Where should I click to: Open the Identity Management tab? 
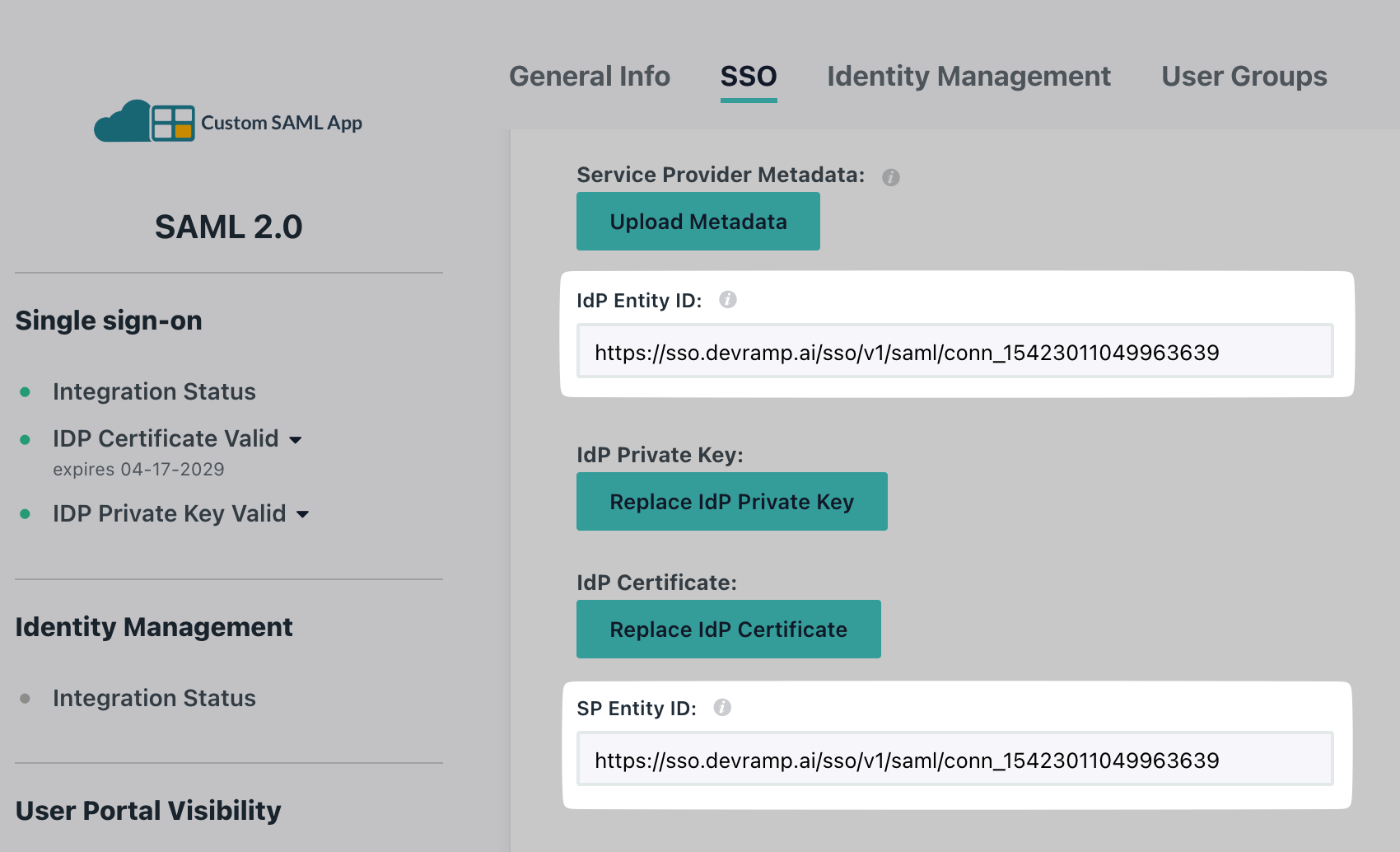click(x=968, y=76)
